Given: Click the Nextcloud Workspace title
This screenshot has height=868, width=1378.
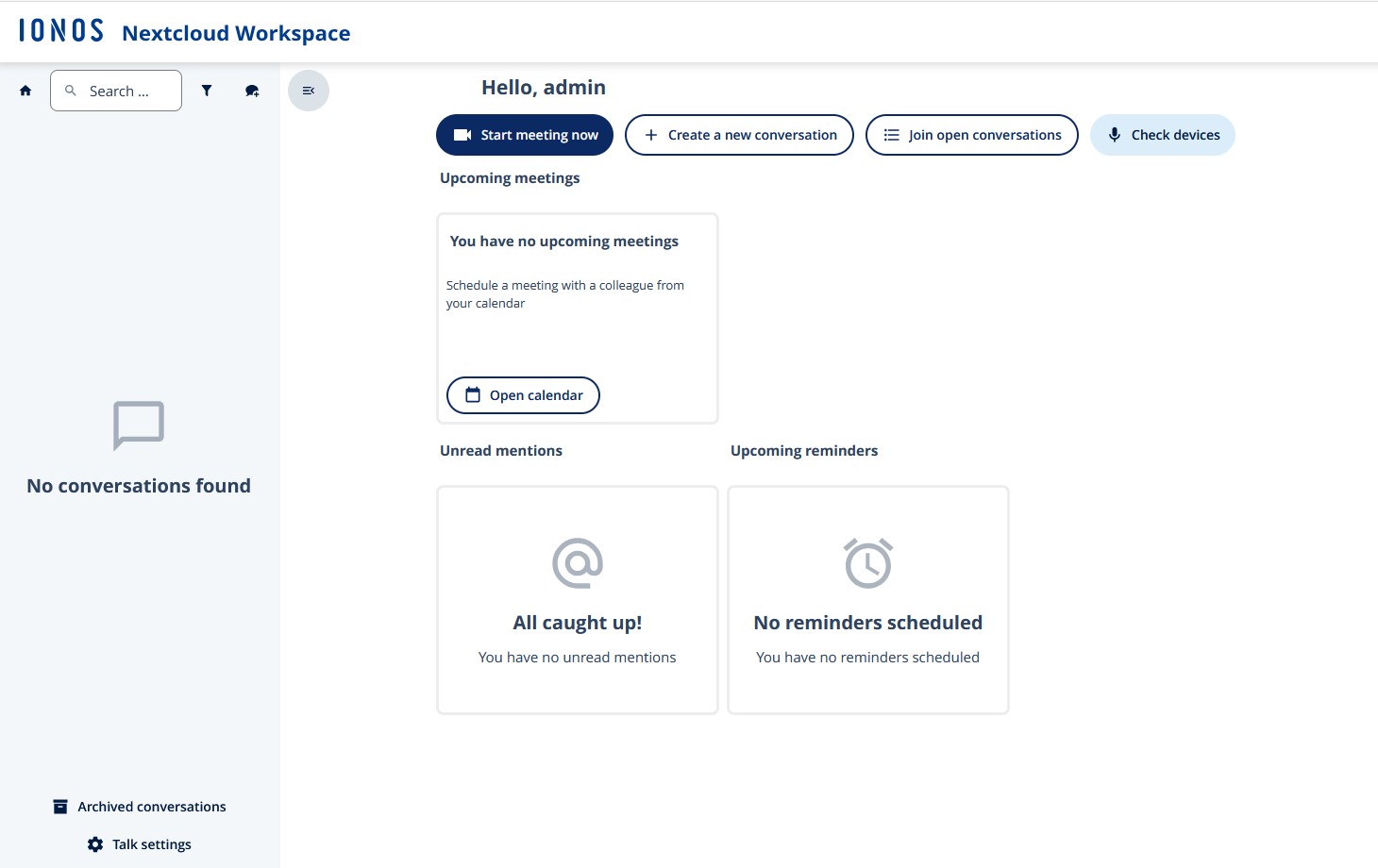Looking at the screenshot, I should [x=236, y=33].
